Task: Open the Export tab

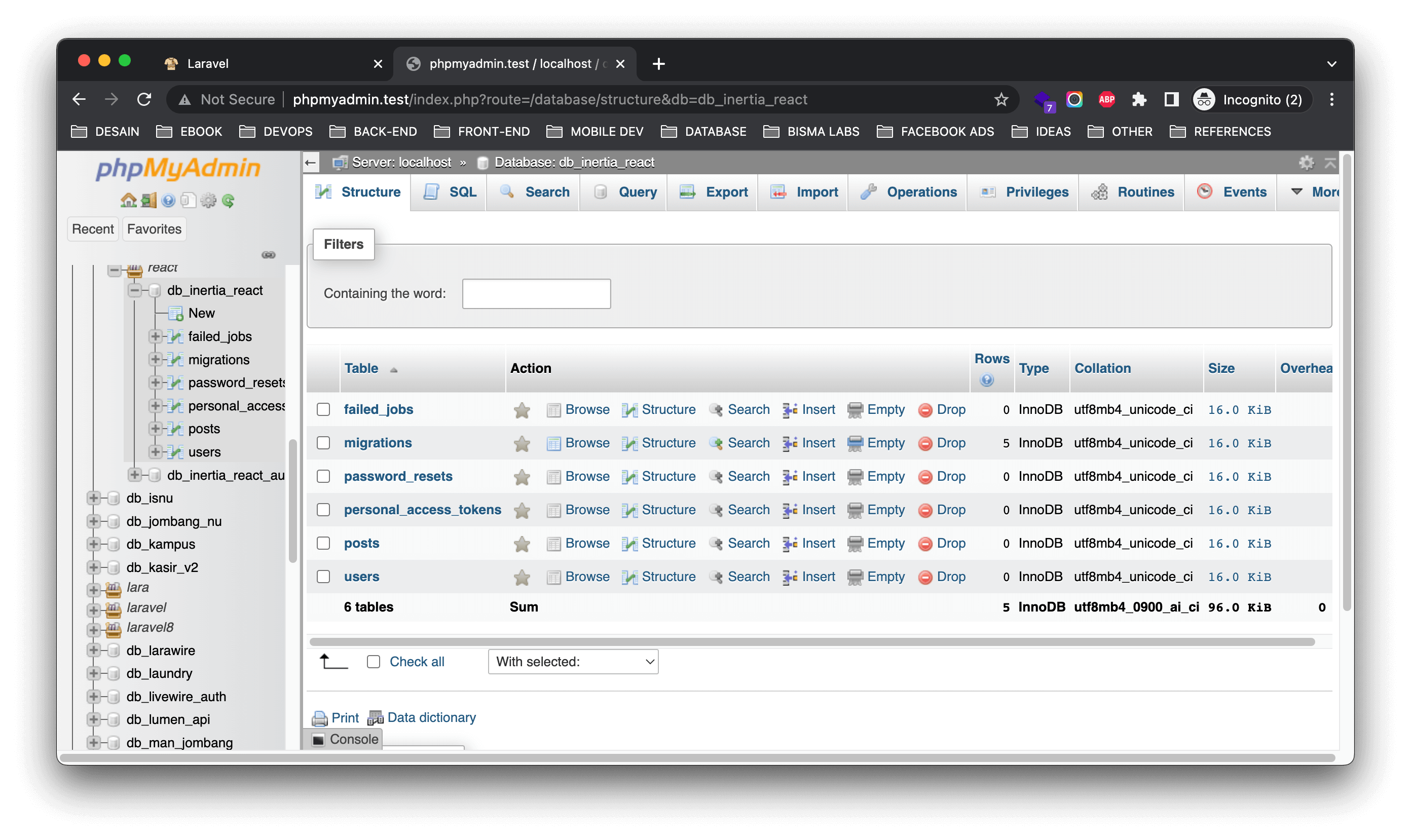Action: (714, 192)
